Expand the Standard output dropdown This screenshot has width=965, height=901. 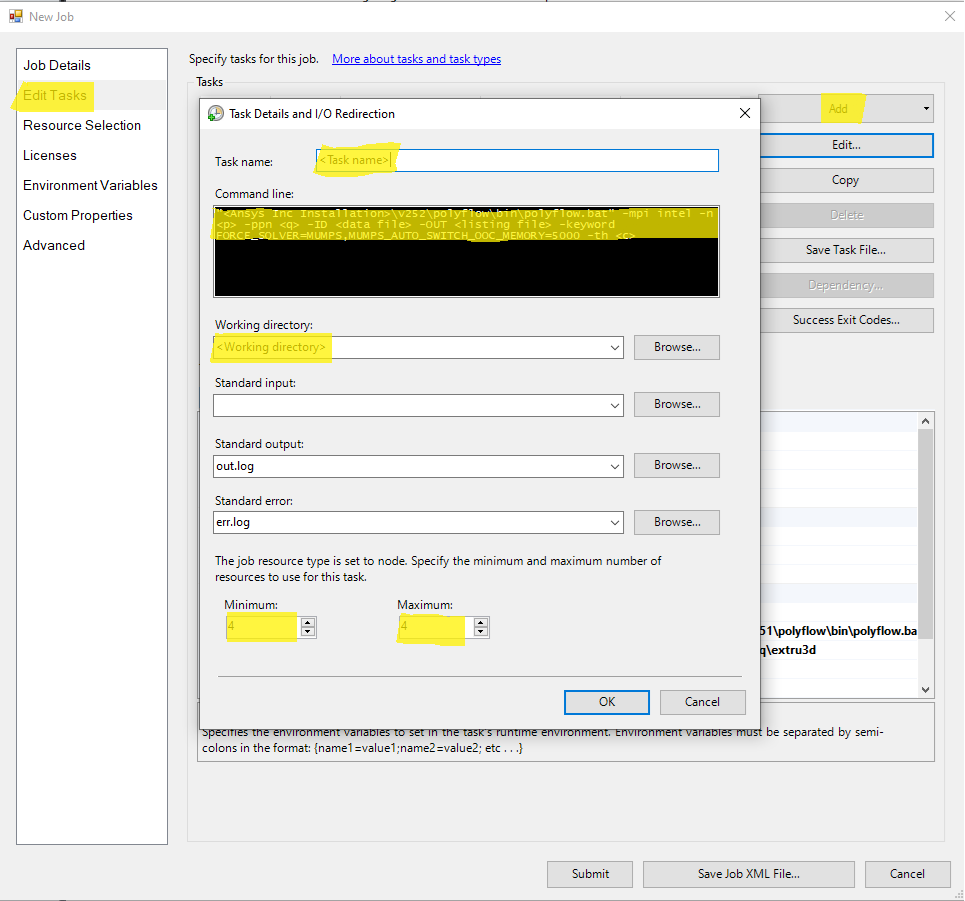pyautogui.click(x=614, y=466)
